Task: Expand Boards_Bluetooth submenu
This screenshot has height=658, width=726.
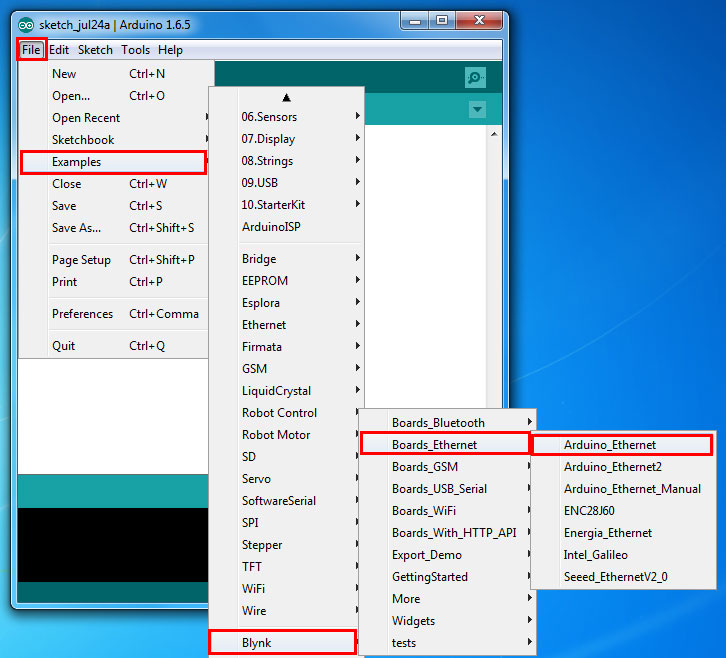Action: [x=447, y=423]
